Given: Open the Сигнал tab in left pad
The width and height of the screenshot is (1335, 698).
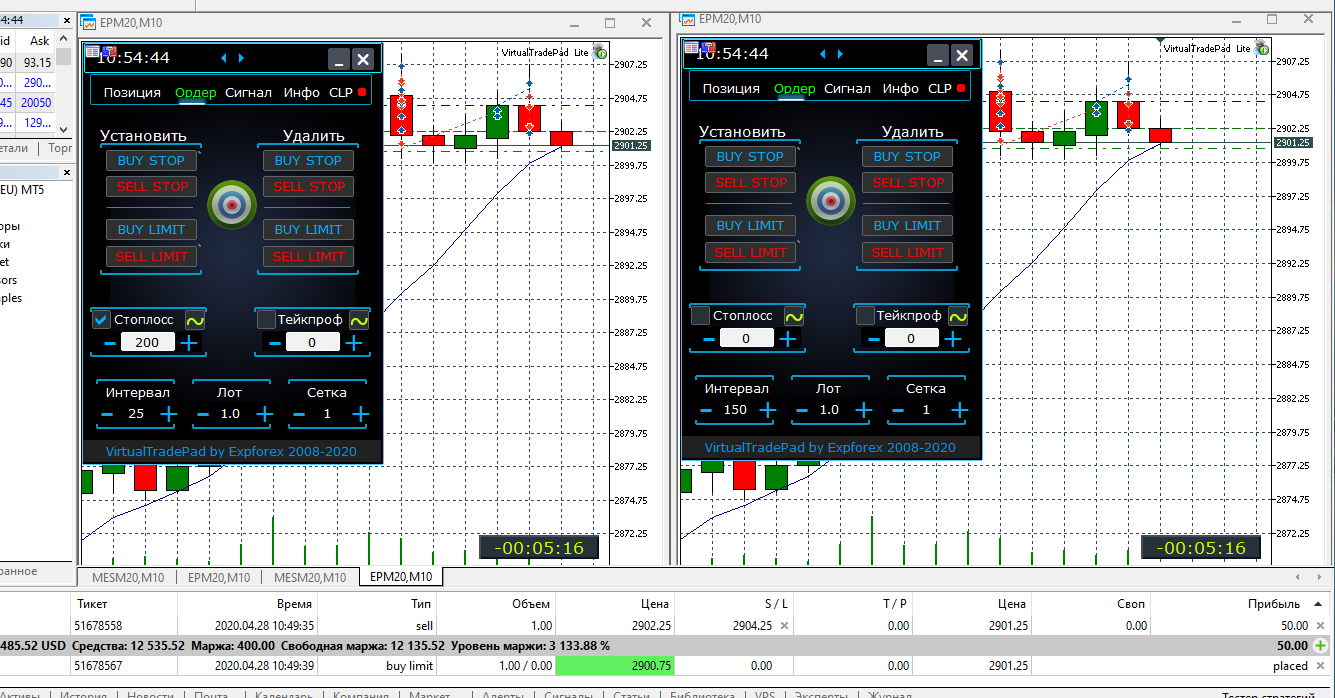Looking at the screenshot, I should click(x=248, y=92).
